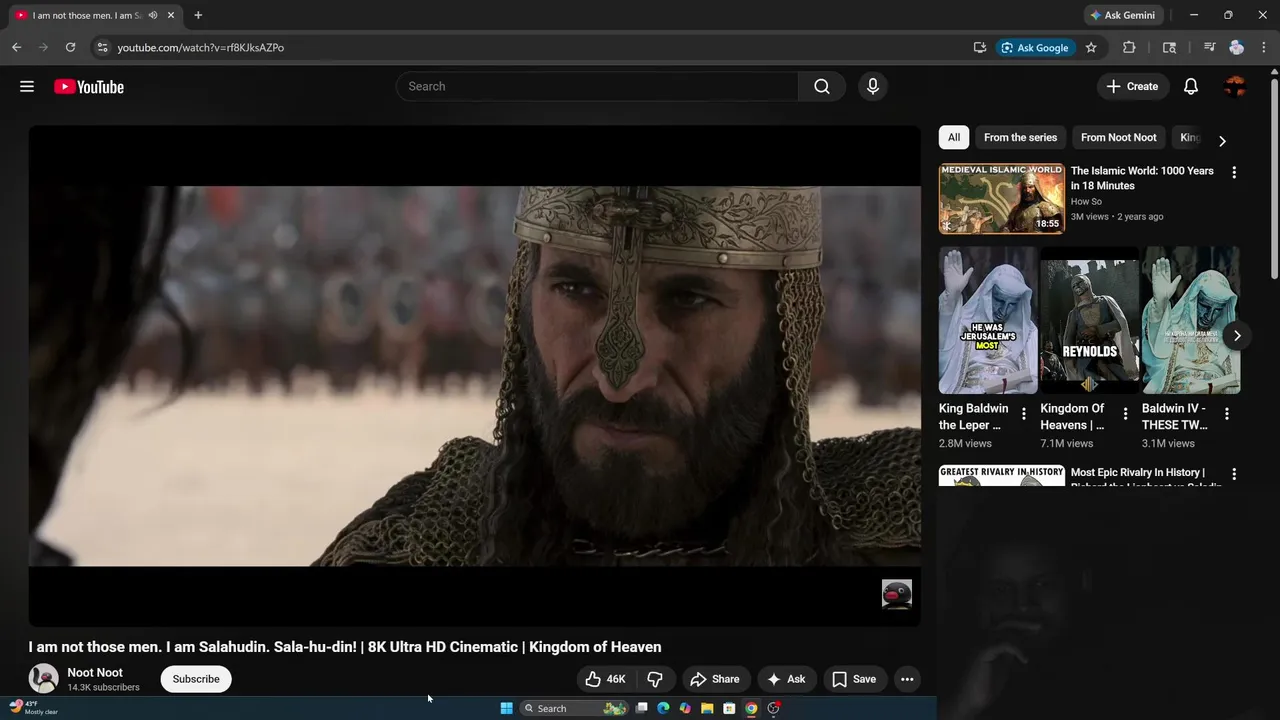Start voice search with the microphone

[873, 87]
